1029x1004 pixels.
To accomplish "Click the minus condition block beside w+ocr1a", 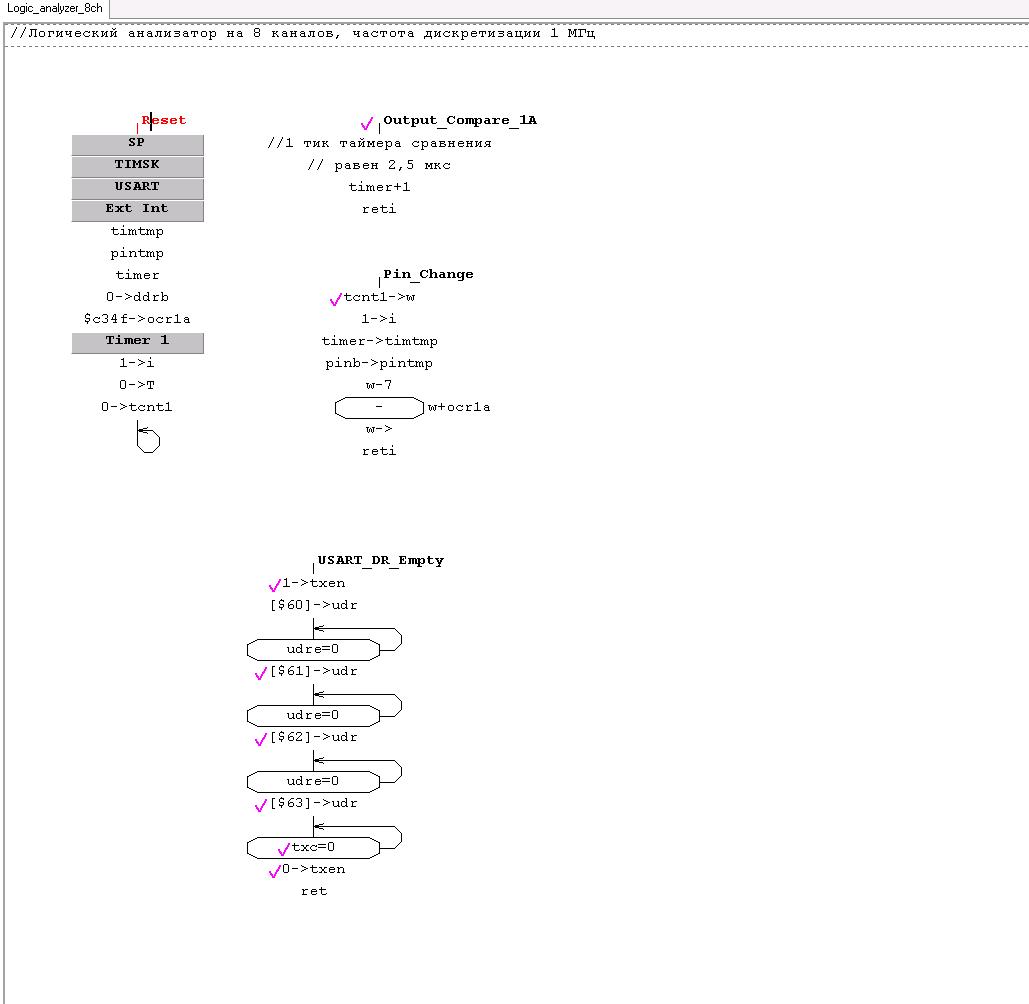I will pyautogui.click(x=379, y=408).
